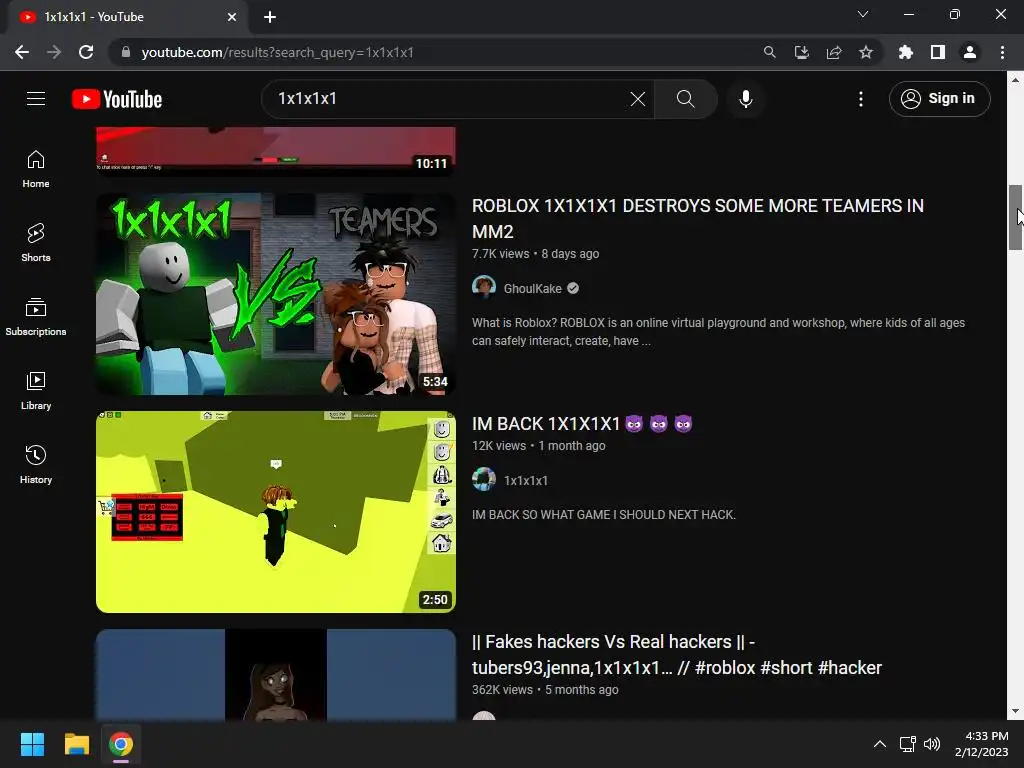Open the 1x1x1x1 channel name link
Screen dimensions: 1024x768
coord(526,481)
